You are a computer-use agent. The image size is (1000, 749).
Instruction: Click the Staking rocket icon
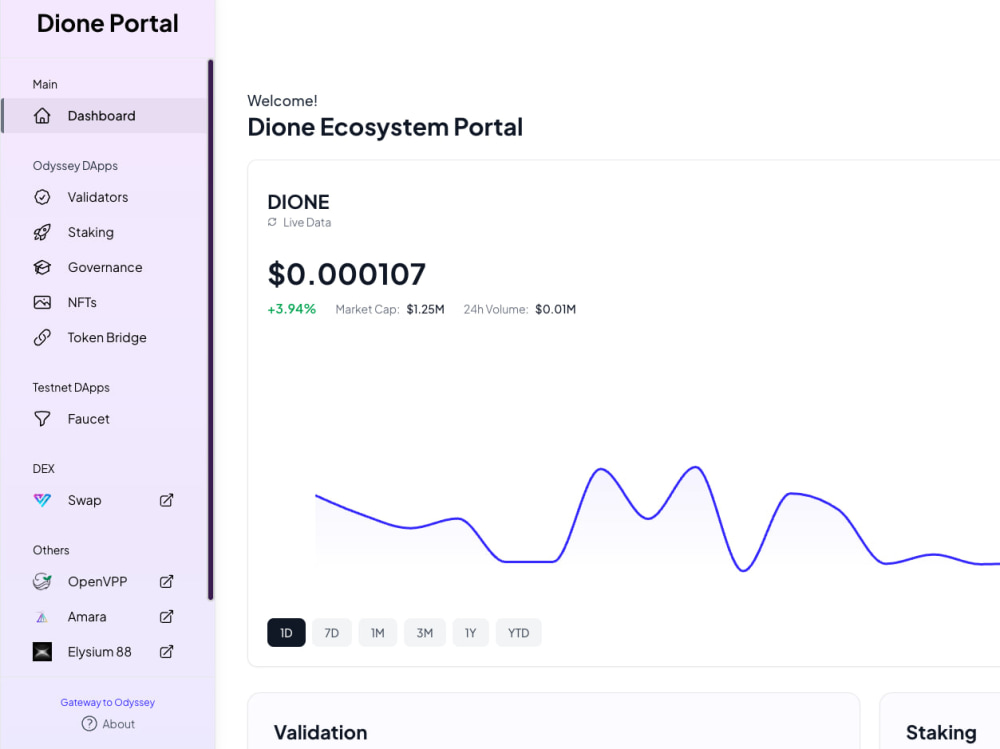[42, 232]
